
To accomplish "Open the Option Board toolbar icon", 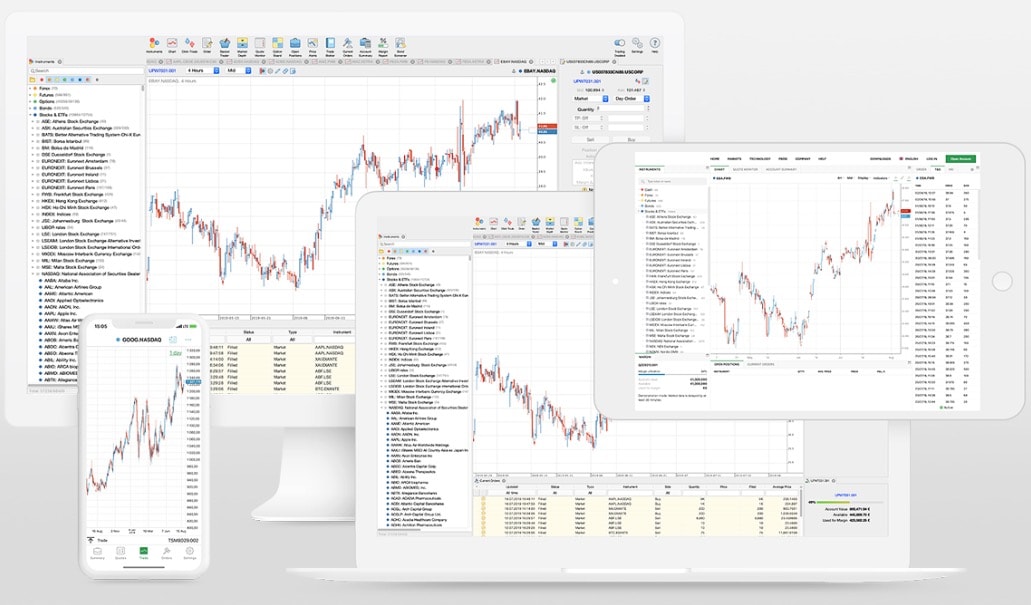I will (x=278, y=45).
